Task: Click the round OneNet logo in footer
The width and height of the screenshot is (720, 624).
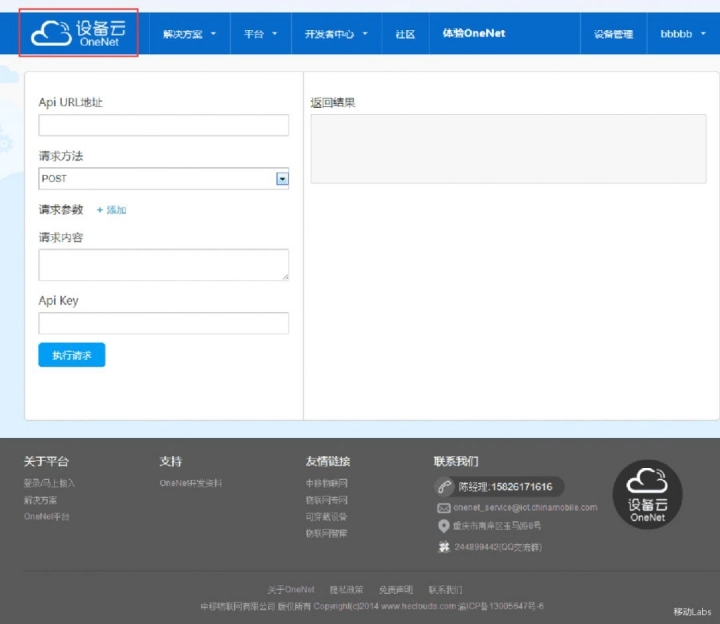Action: [x=647, y=495]
